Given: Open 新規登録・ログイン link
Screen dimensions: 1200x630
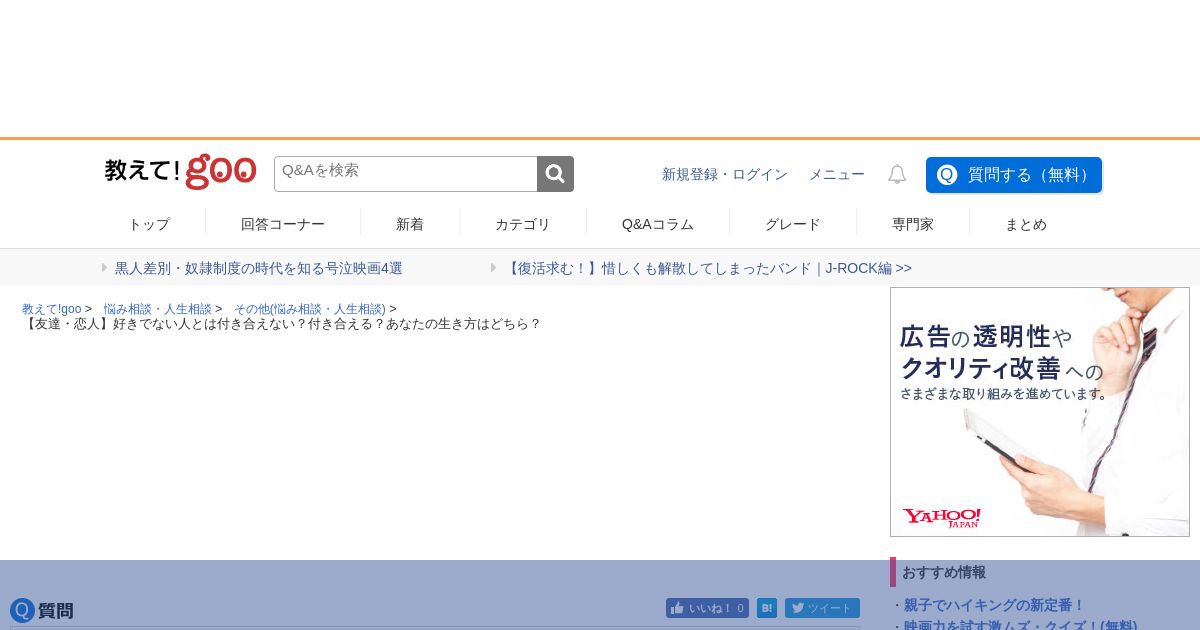Looking at the screenshot, I should pos(725,174).
